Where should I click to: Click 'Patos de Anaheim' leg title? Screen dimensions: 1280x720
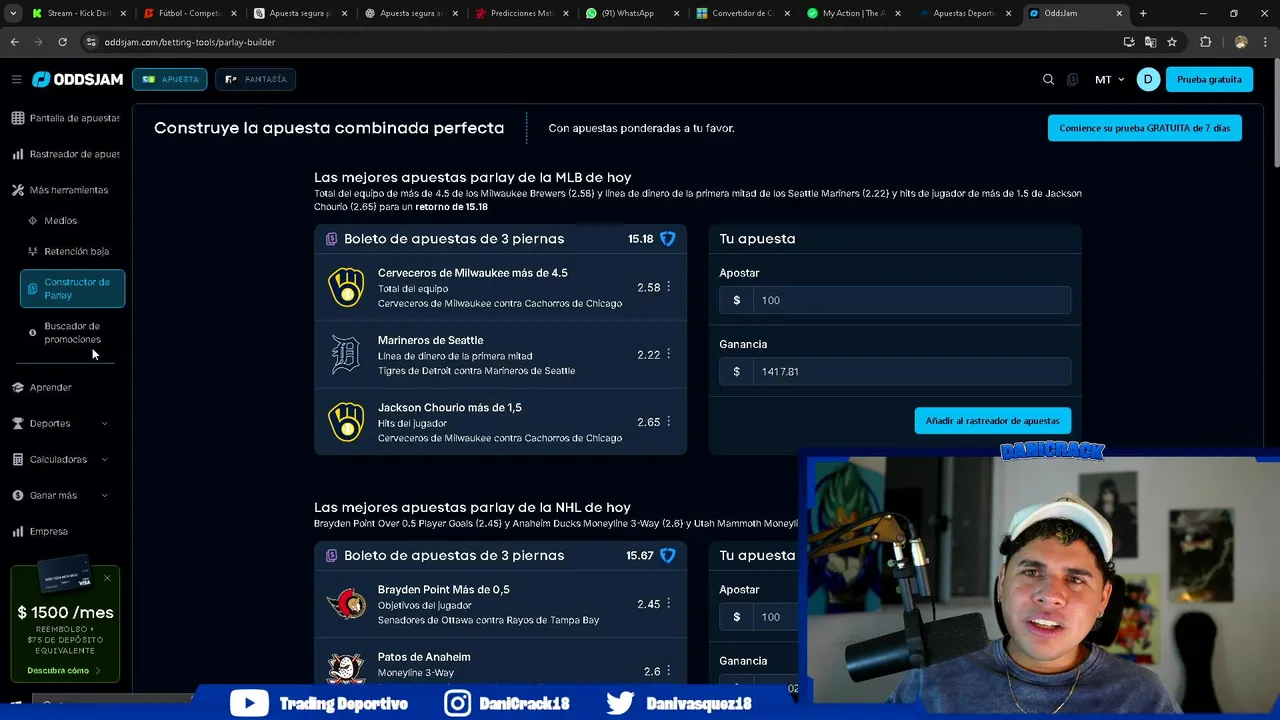[x=424, y=657]
